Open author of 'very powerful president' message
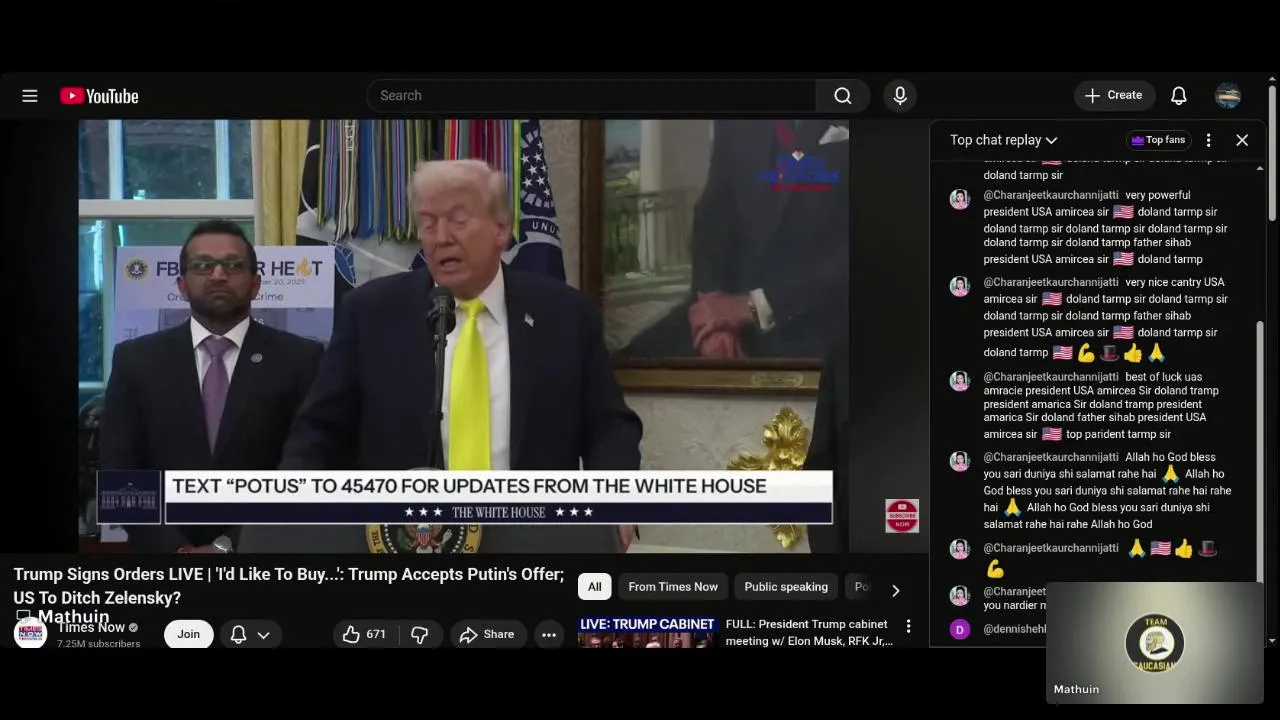This screenshot has height=720, width=1280. click(x=1051, y=196)
